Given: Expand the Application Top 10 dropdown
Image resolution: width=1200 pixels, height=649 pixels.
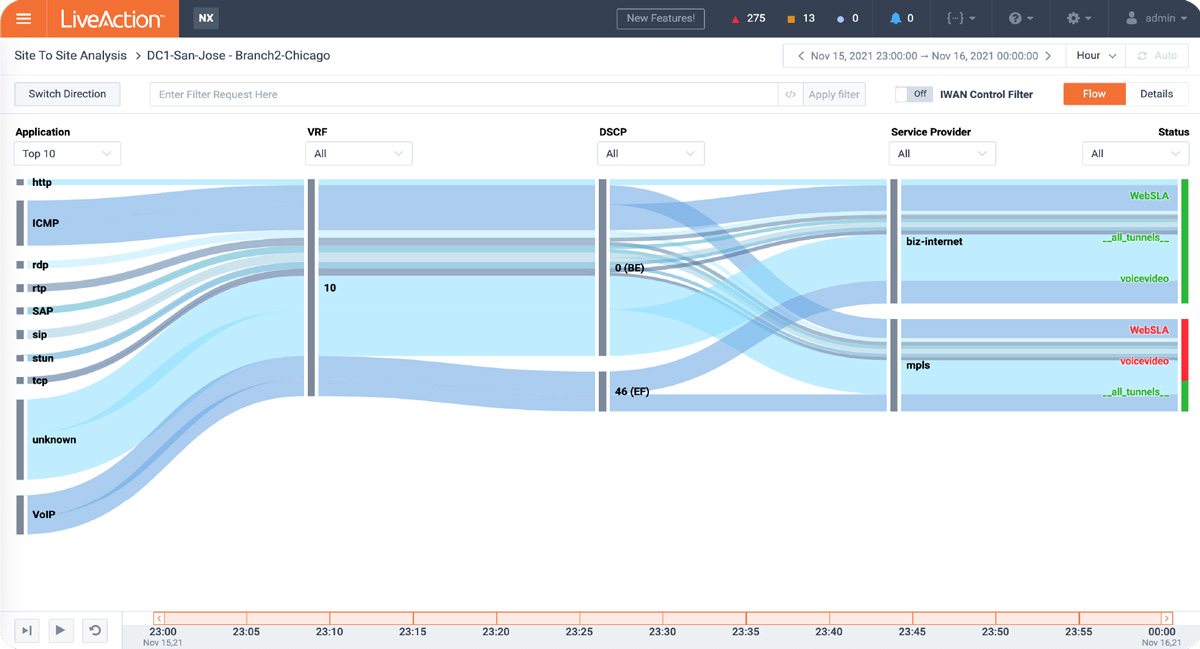Looking at the screenshot, I should (67, 154).
